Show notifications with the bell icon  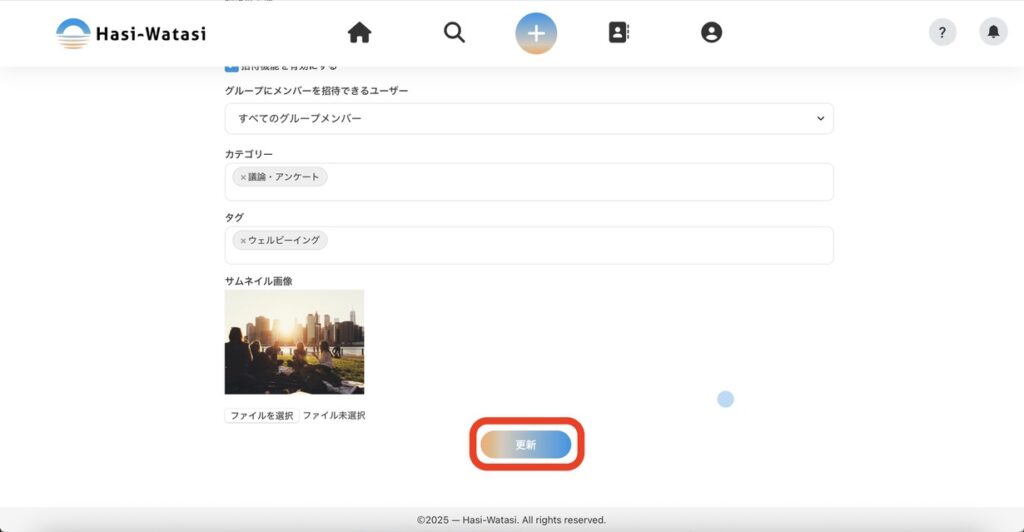993,32
